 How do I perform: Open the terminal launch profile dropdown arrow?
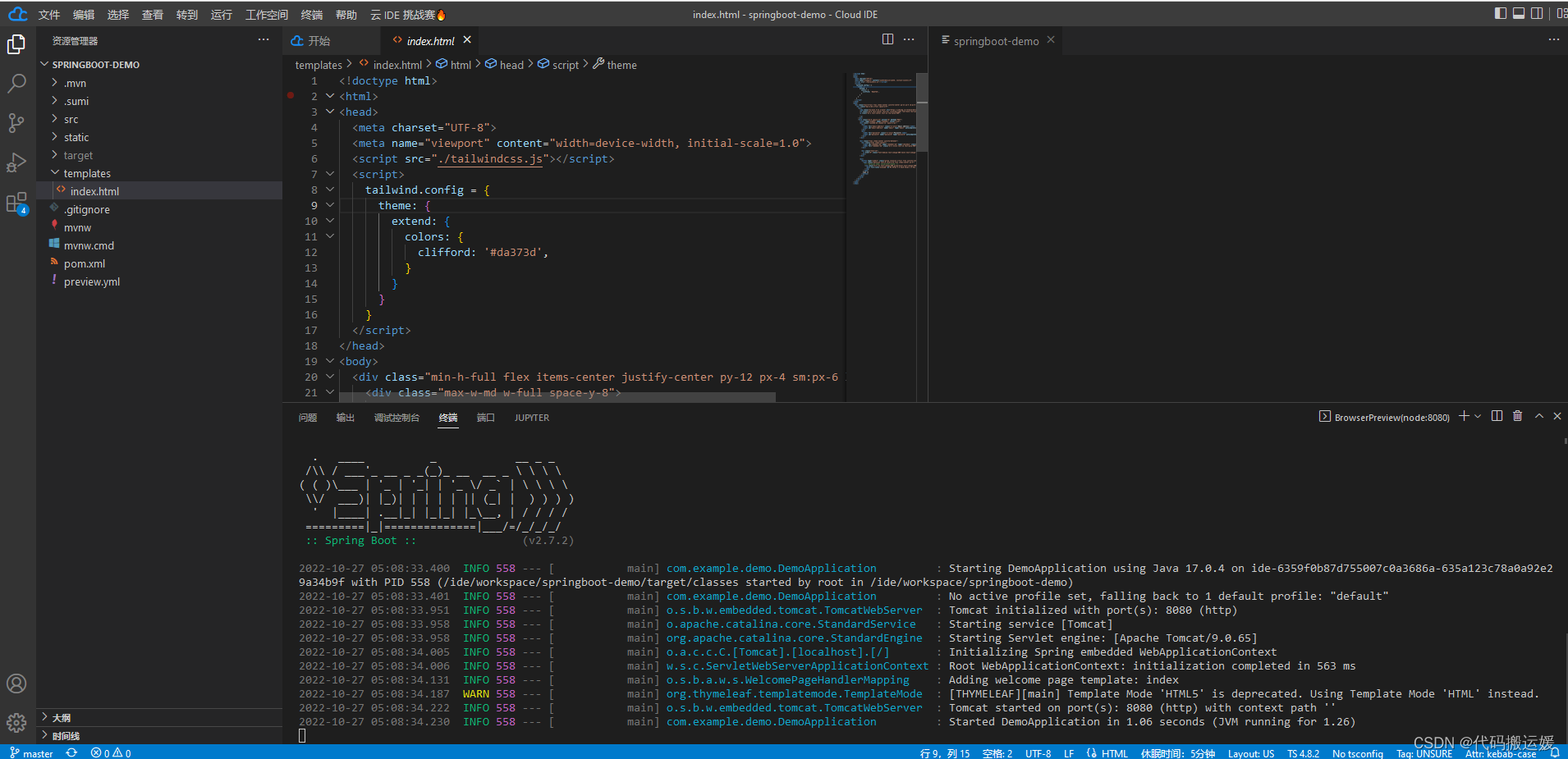point(1478,416)
